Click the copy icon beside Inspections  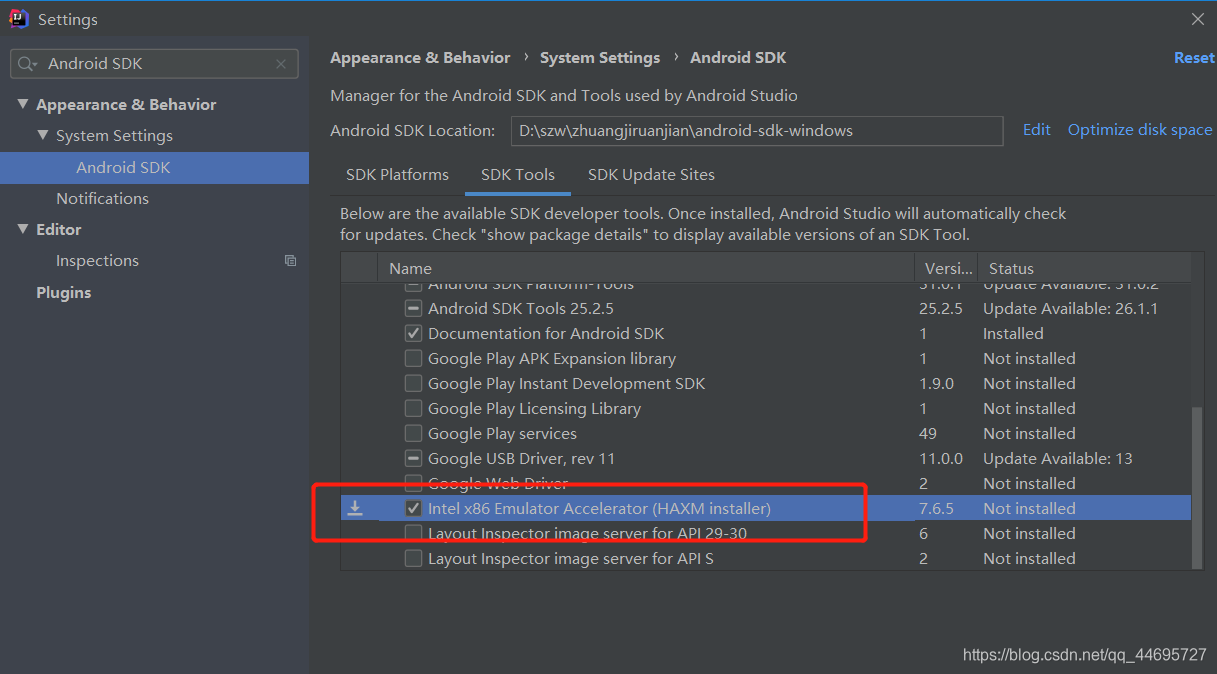[290, 261]
